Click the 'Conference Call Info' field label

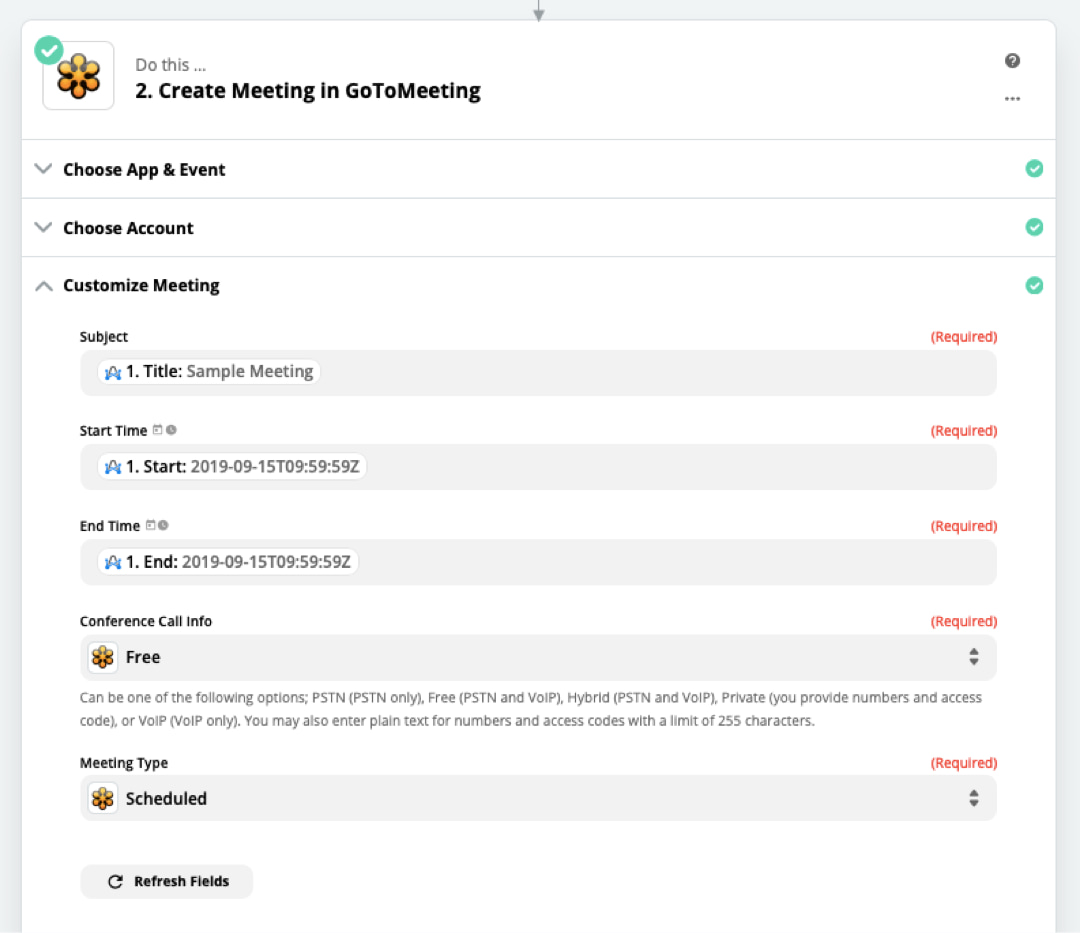click(x=146, y=621)
